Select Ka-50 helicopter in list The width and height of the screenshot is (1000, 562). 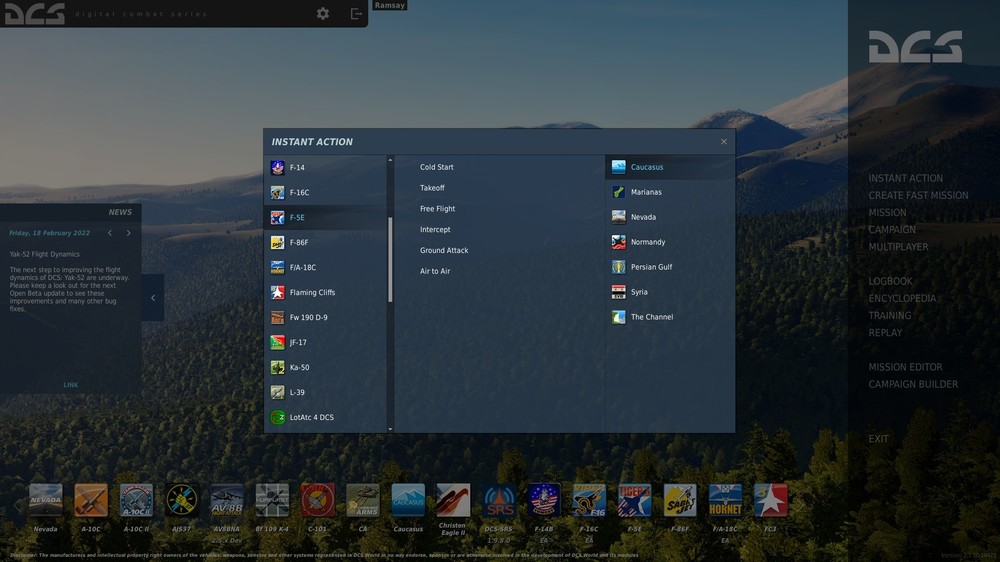coord(325,367)
